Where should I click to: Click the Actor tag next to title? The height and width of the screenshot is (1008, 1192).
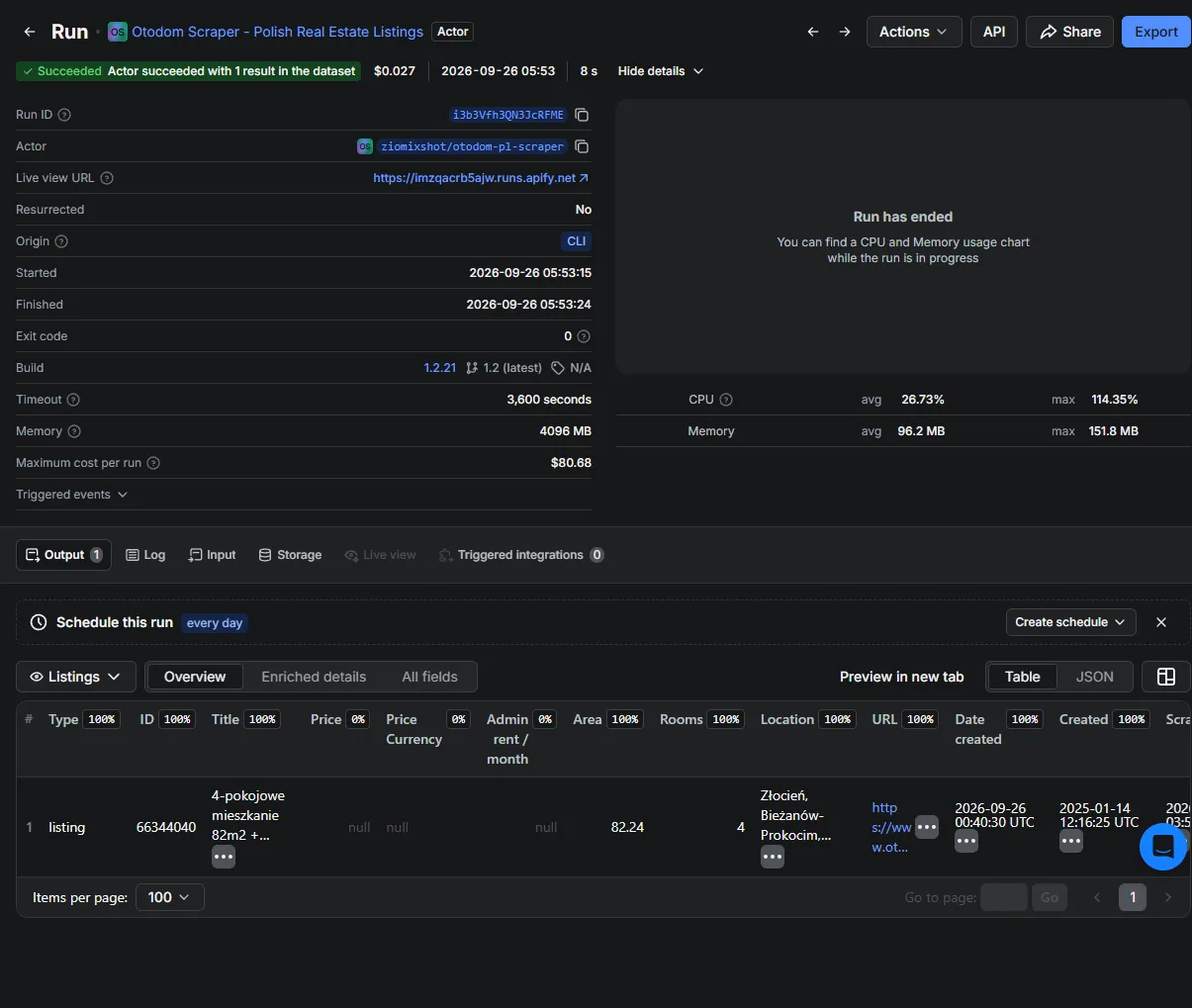(453, 32)
